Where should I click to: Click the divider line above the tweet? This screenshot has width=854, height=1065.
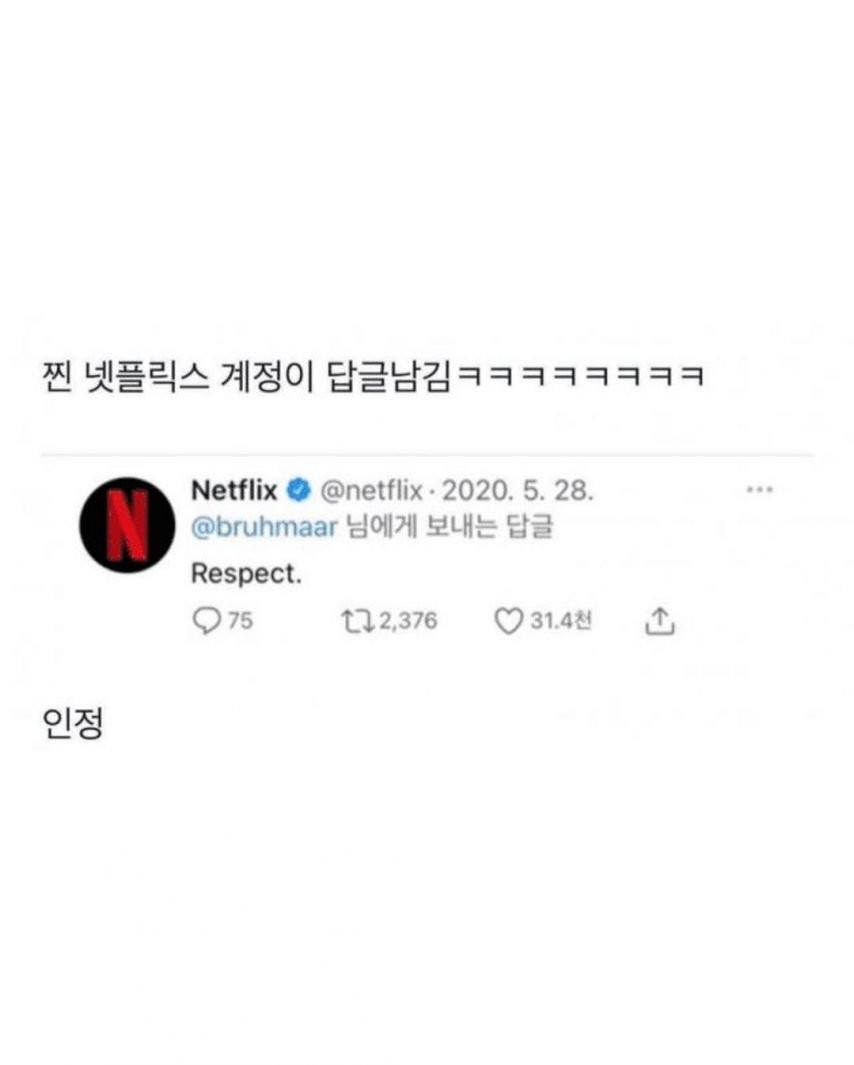click(x=427, y=454)
